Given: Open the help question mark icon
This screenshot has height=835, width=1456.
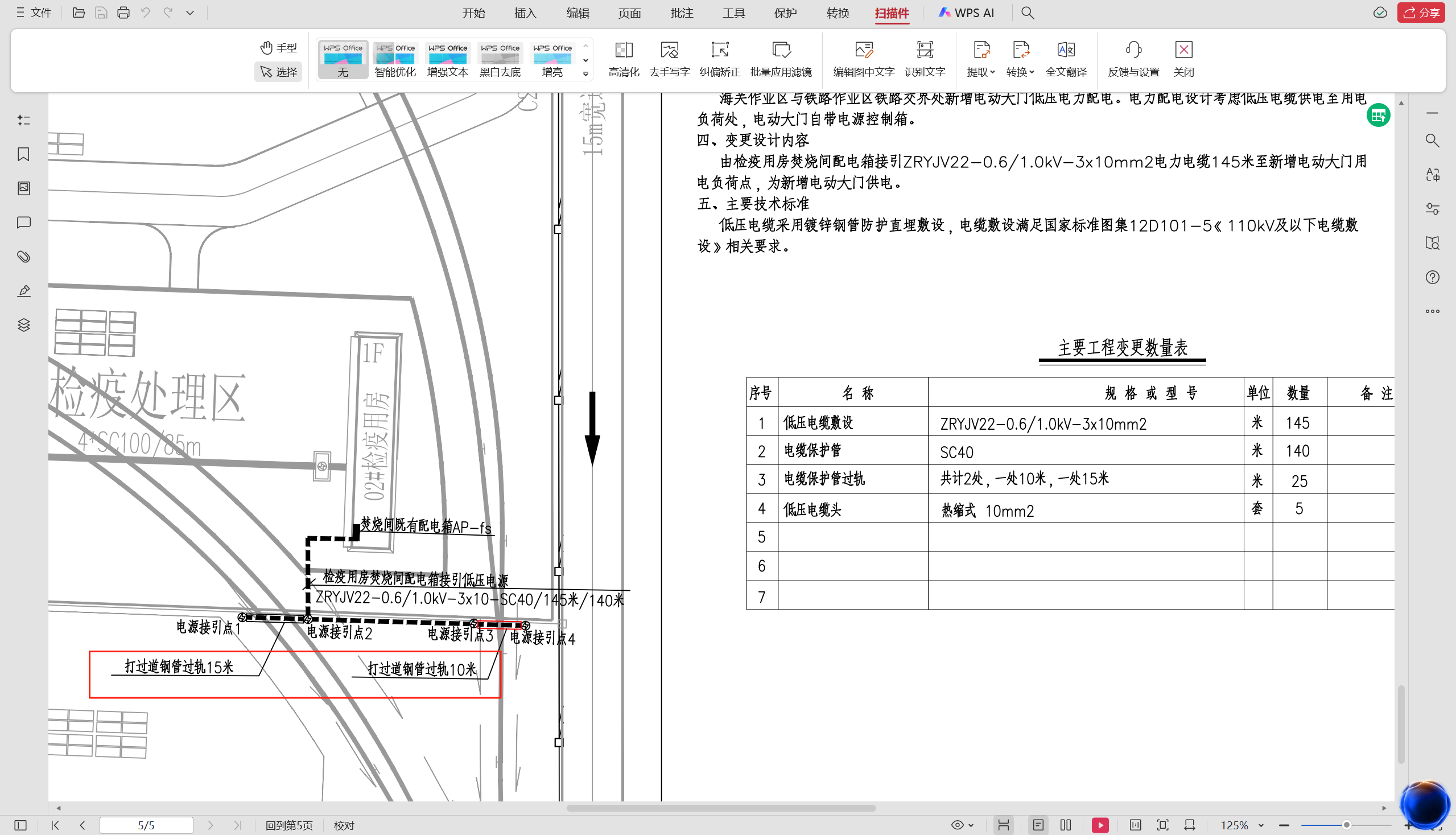Looking at the screenshot, I should tap(1432, 277).
